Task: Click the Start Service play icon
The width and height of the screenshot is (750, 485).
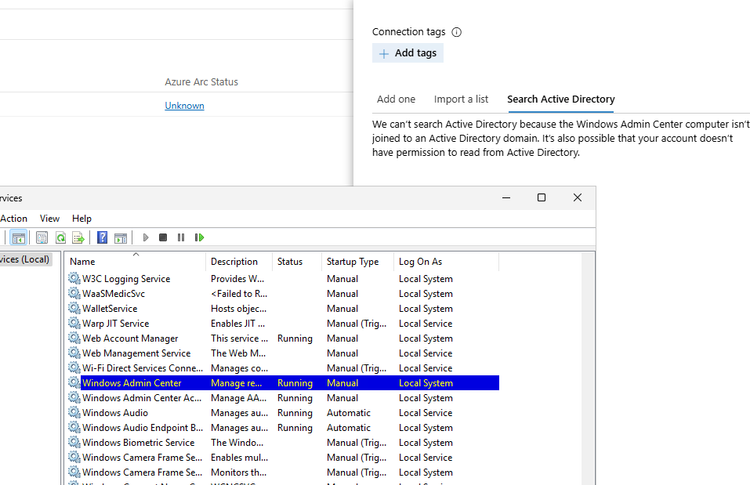Action: 146,238
